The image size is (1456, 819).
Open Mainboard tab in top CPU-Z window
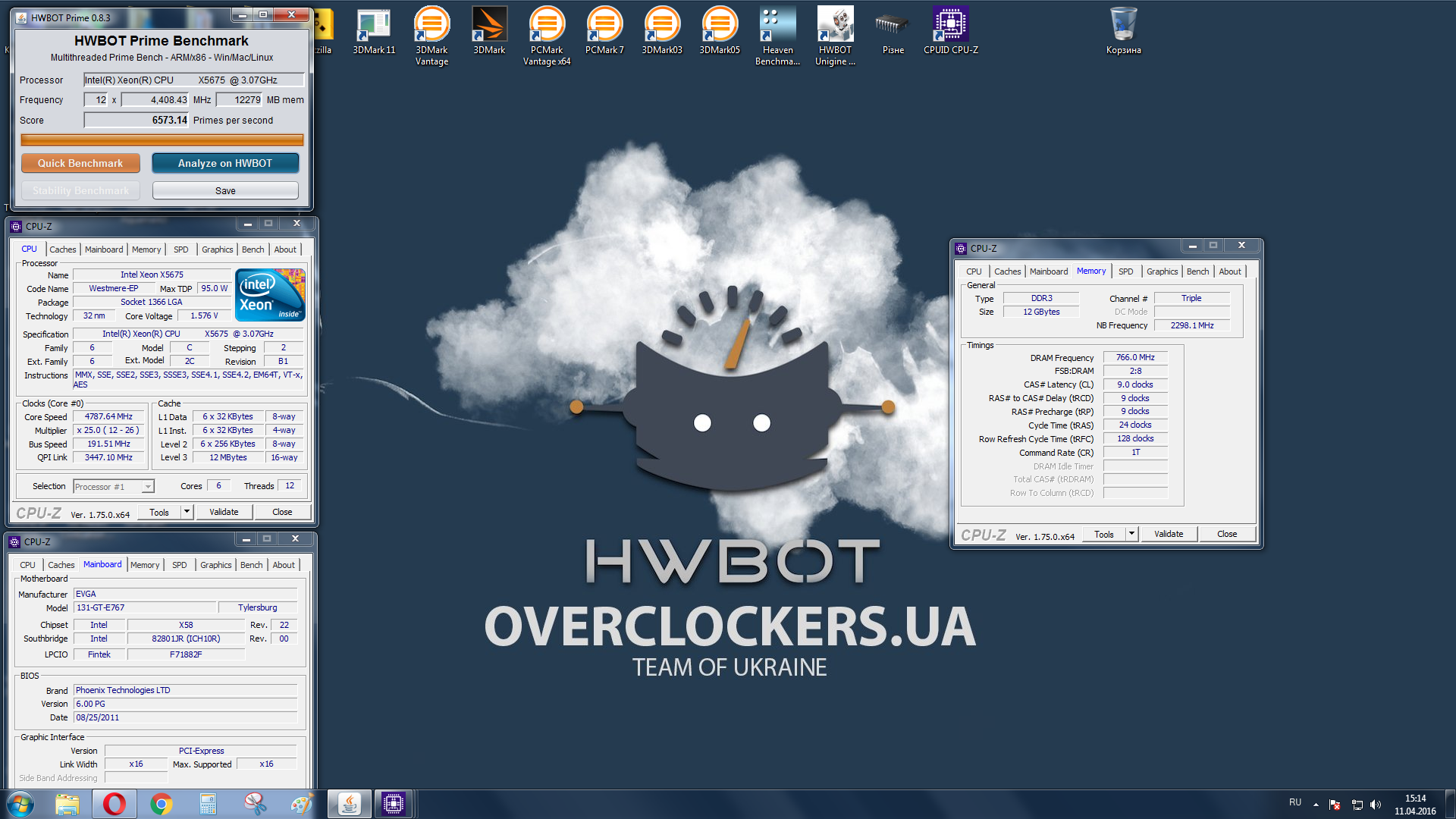coord(104,249)
